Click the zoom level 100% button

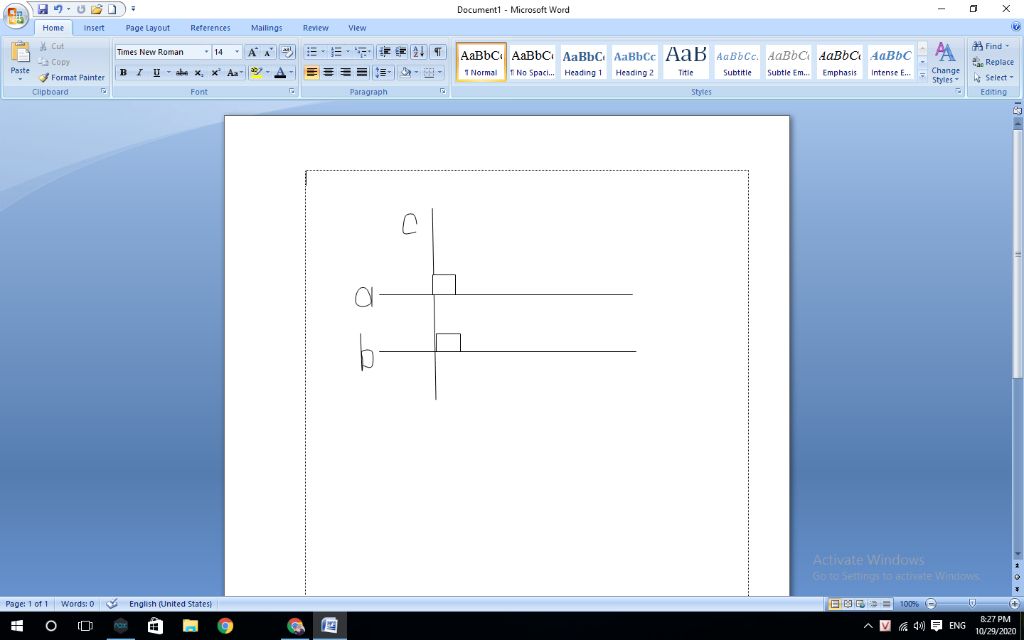point(908,604)
